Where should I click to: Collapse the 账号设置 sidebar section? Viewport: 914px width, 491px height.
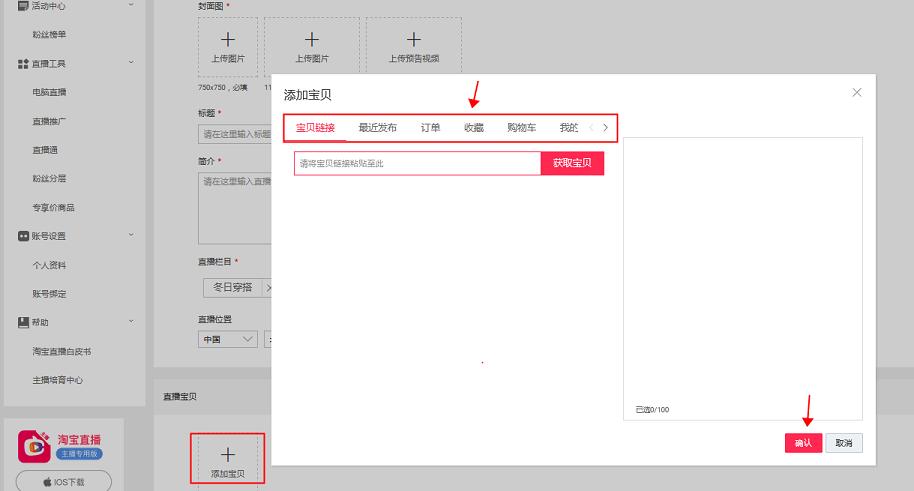point(131,236)
